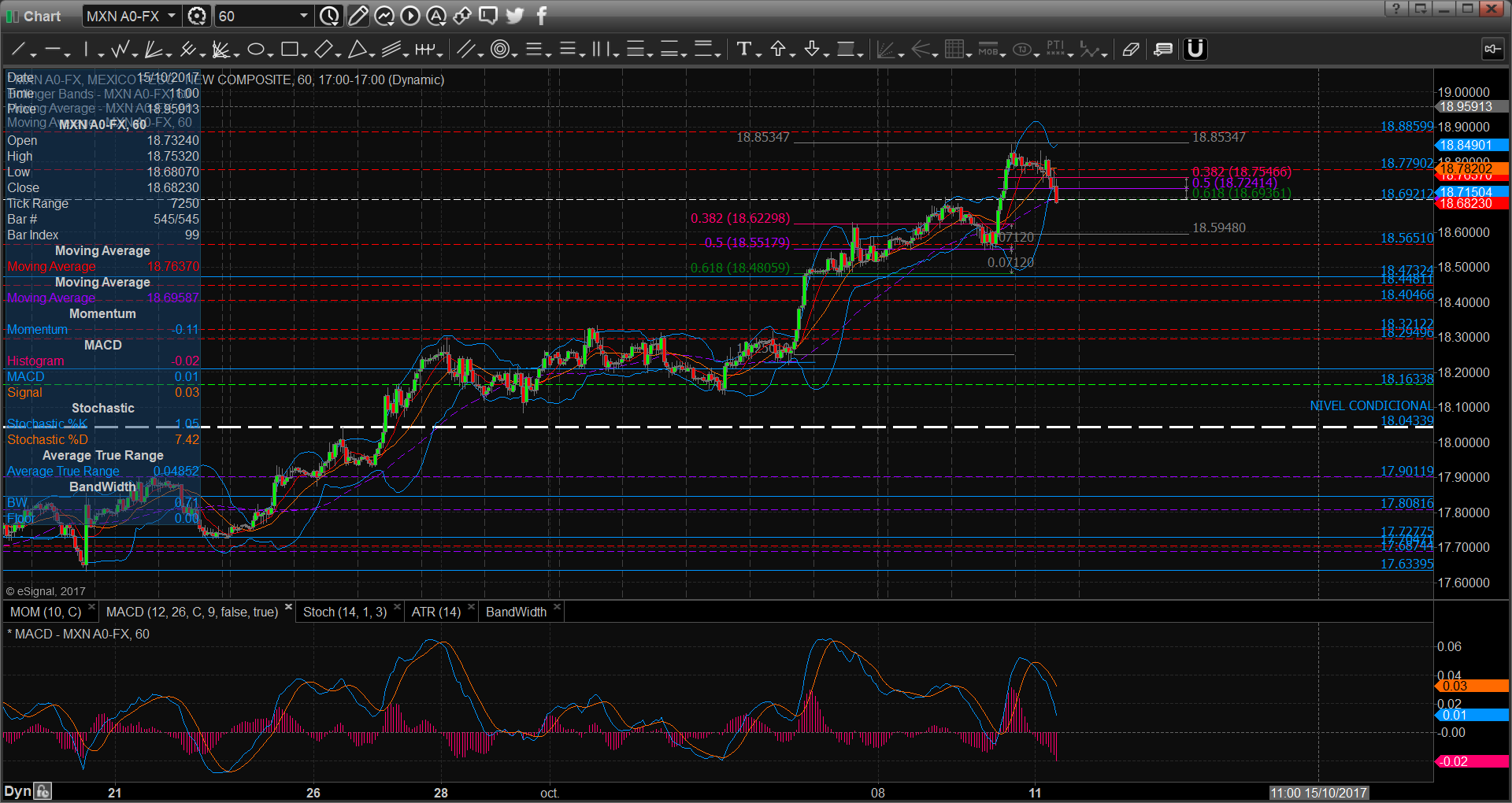Select the vertical line tool
This screenshot has width=1512, height=803.
click(x=87, y=50)
